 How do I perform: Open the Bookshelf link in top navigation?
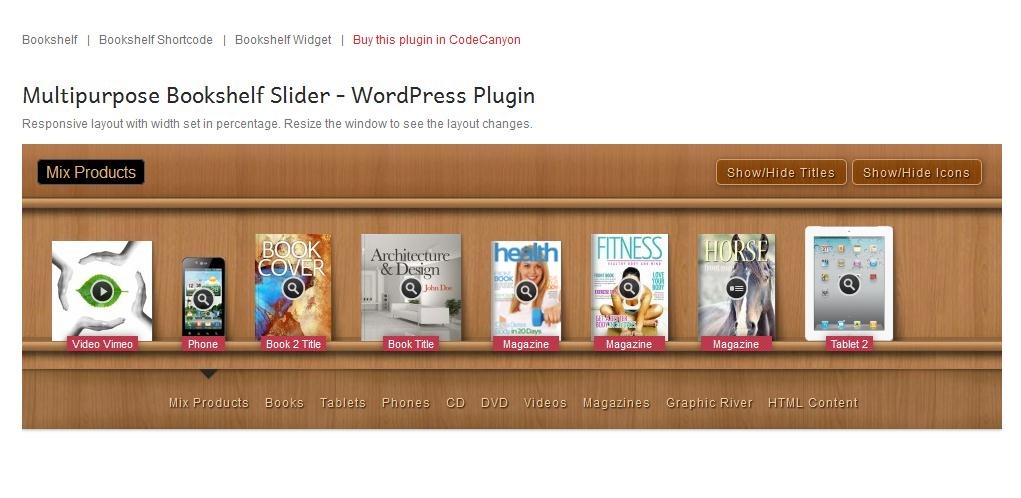pyautogui.click(x=49, y=40)
